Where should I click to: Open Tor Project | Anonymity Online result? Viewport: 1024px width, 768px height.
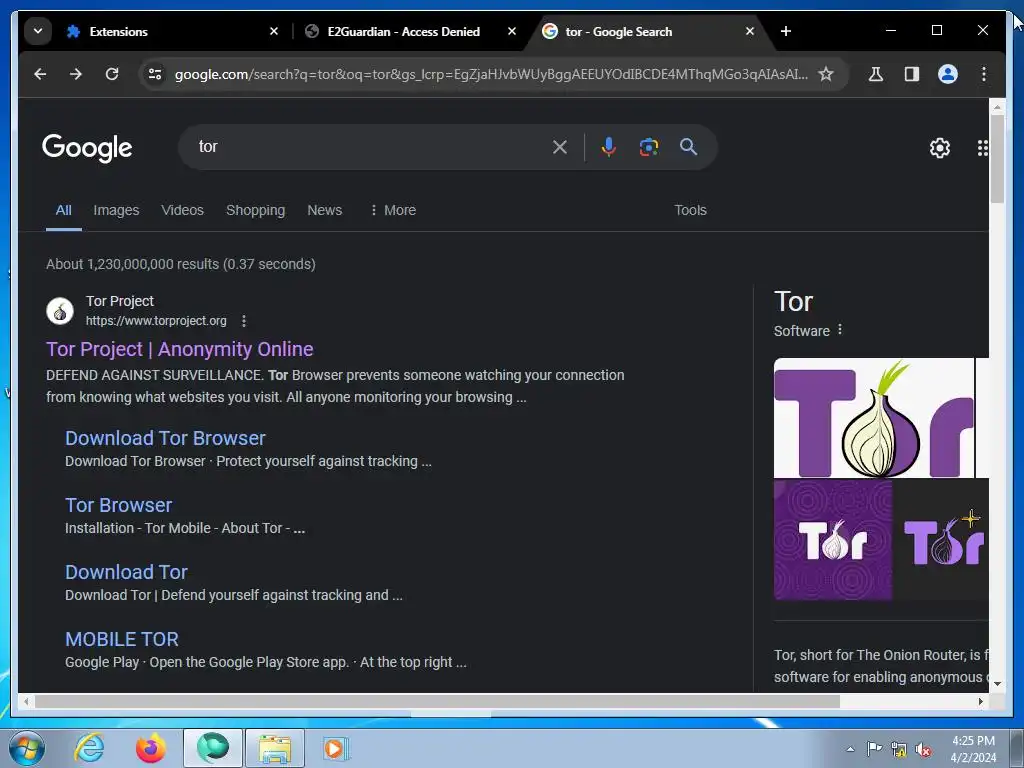click(x=180, y=349)
